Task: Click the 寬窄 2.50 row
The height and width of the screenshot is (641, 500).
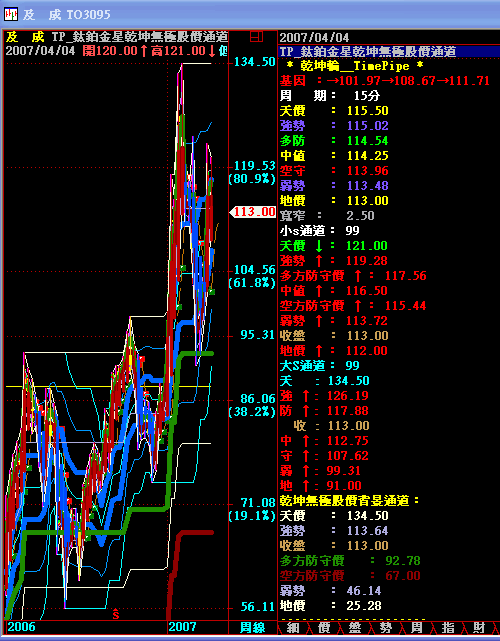Action: (327, 215)
